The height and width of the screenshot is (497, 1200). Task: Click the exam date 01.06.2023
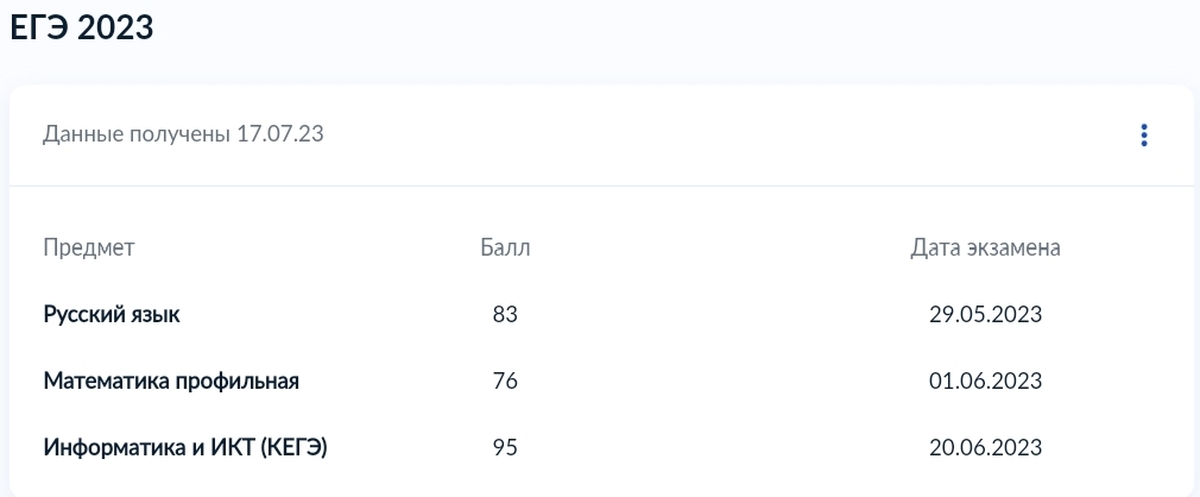point(985,381)
